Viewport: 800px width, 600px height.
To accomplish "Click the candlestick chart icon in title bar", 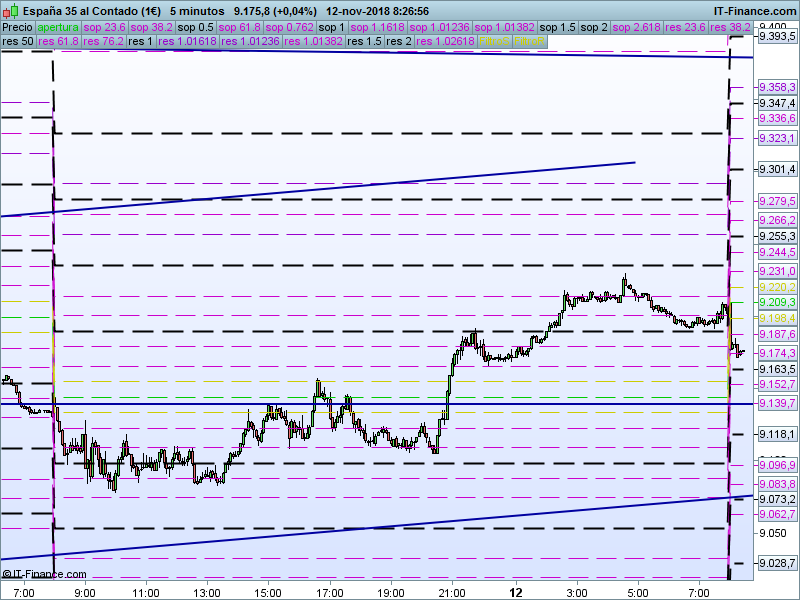I will click(x=11, y=11).
